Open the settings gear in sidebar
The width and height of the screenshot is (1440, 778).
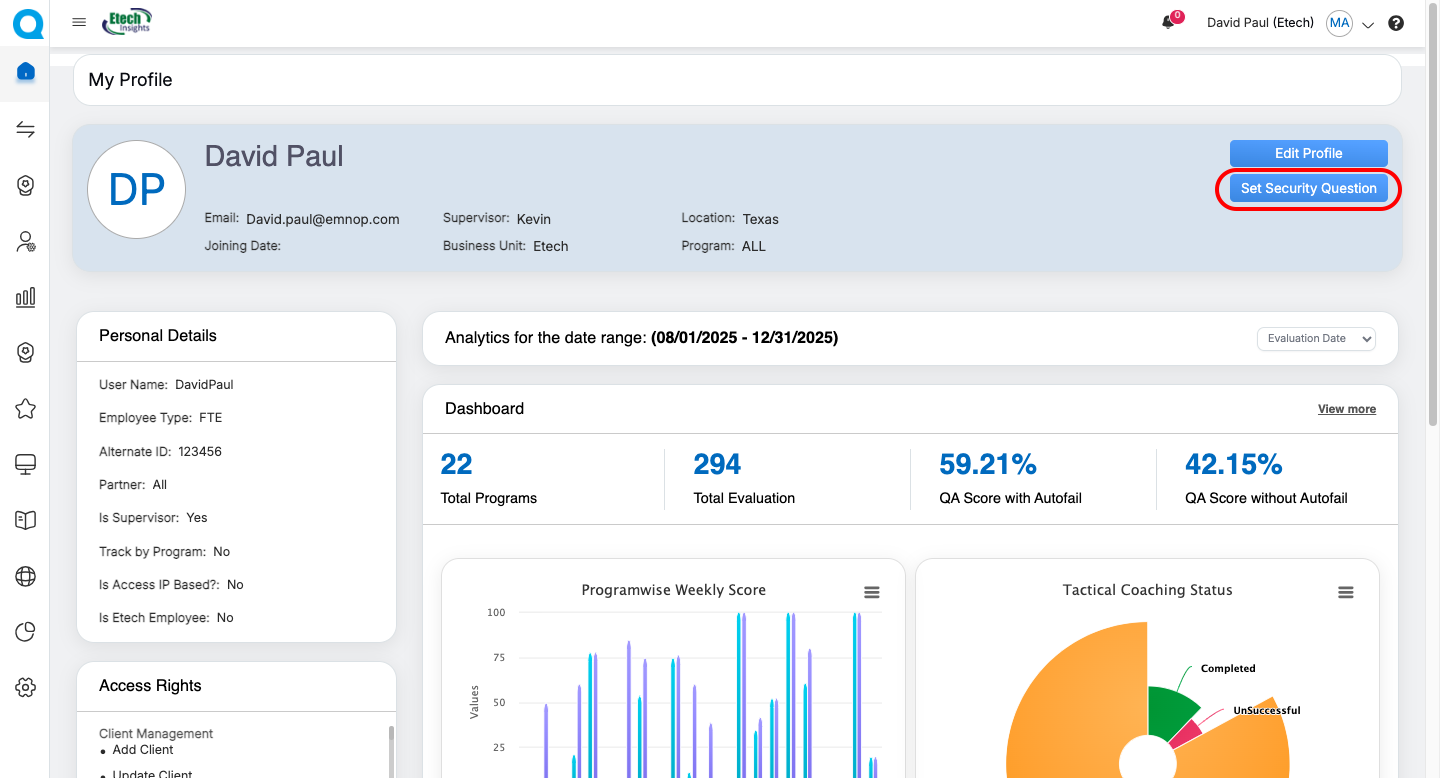pyautogui.click(x=26, y=687)
